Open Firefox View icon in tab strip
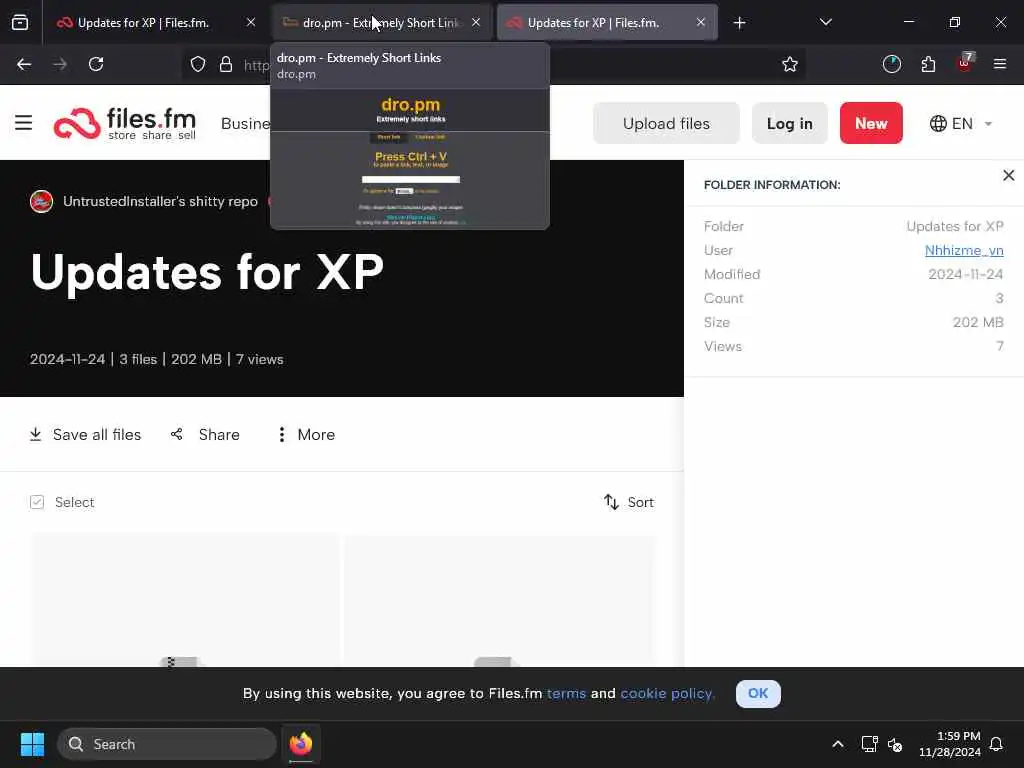 point(20,22)
